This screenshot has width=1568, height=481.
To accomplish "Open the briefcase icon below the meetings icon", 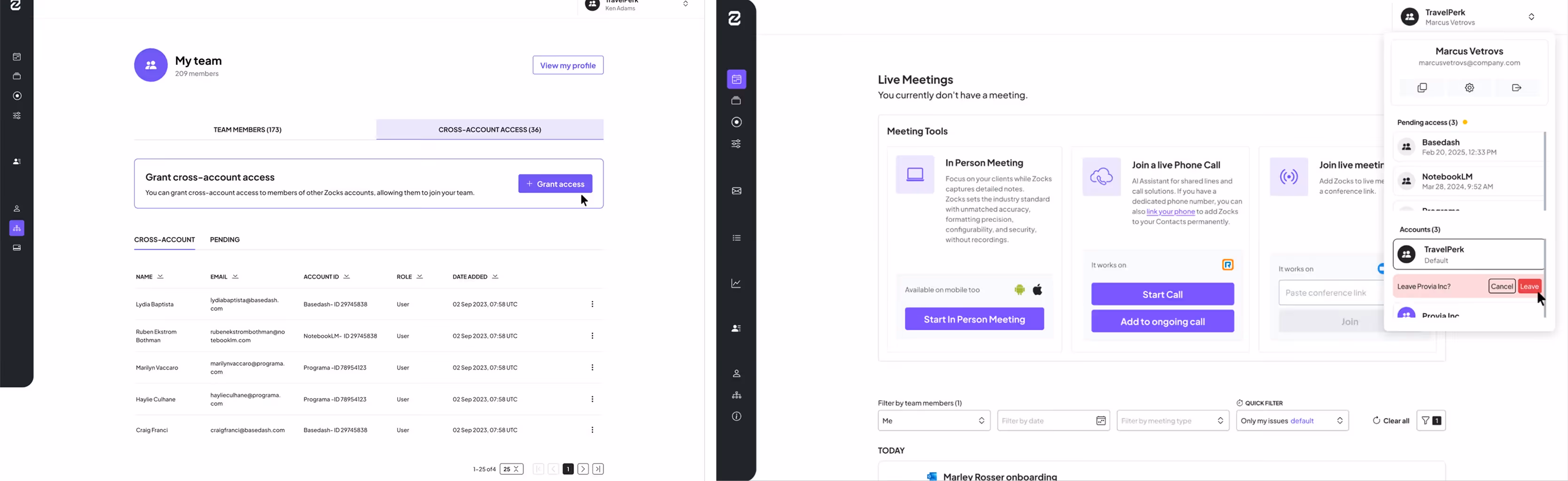I will pos(737,101).
